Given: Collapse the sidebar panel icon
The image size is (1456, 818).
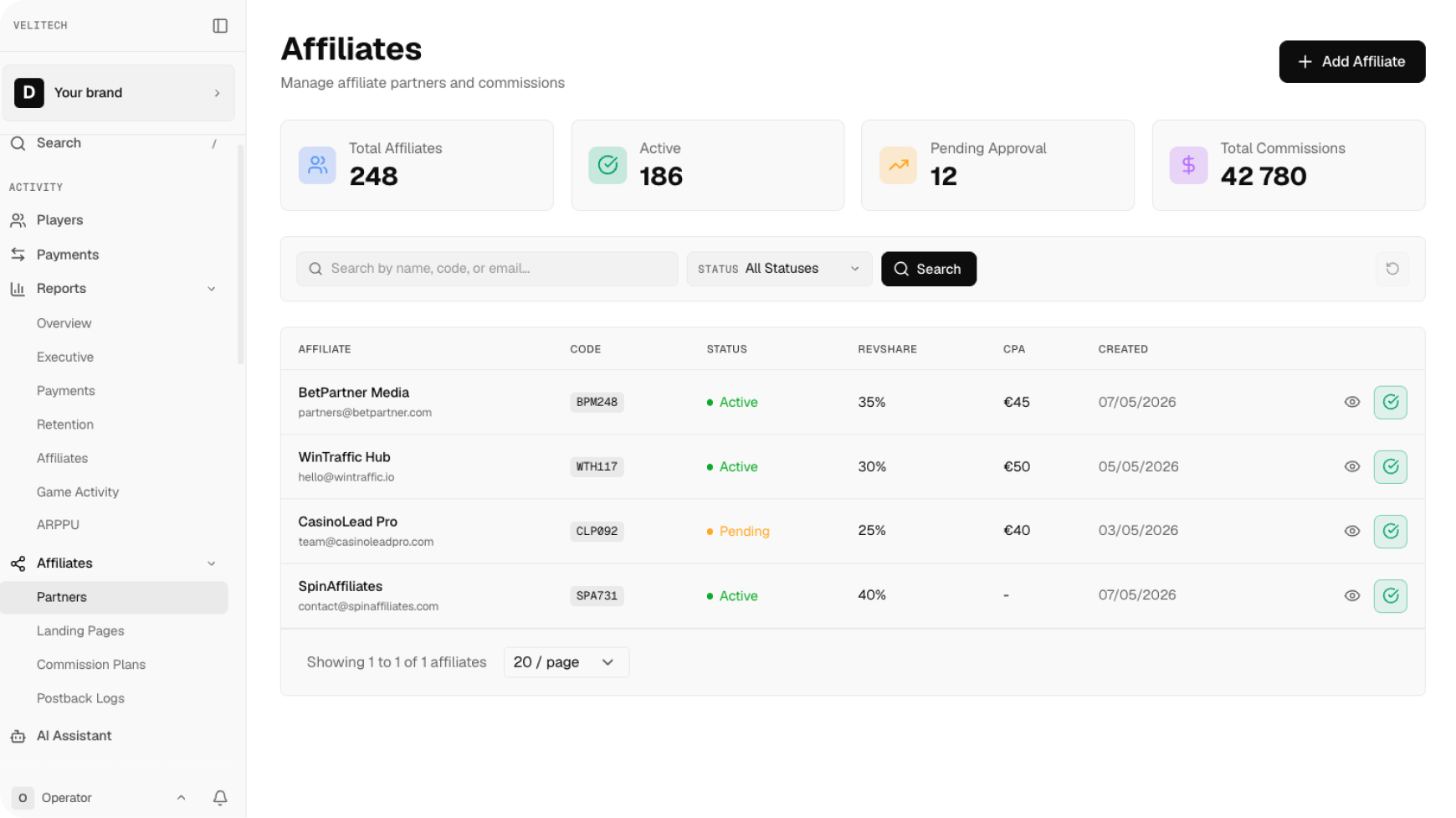Looking at the screenshot, I should pos(220,26).
